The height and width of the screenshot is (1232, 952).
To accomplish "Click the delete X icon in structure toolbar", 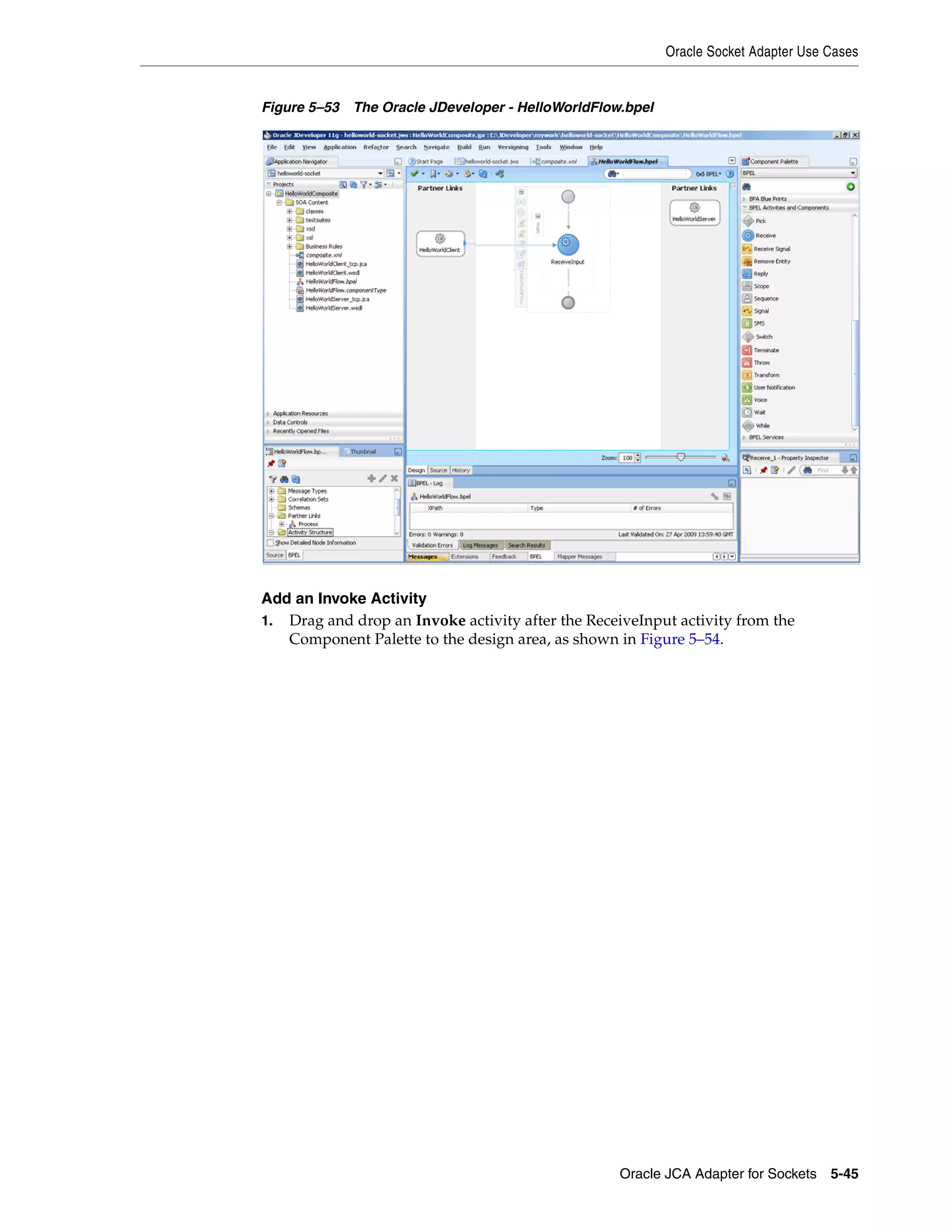I will click(394, 478).
